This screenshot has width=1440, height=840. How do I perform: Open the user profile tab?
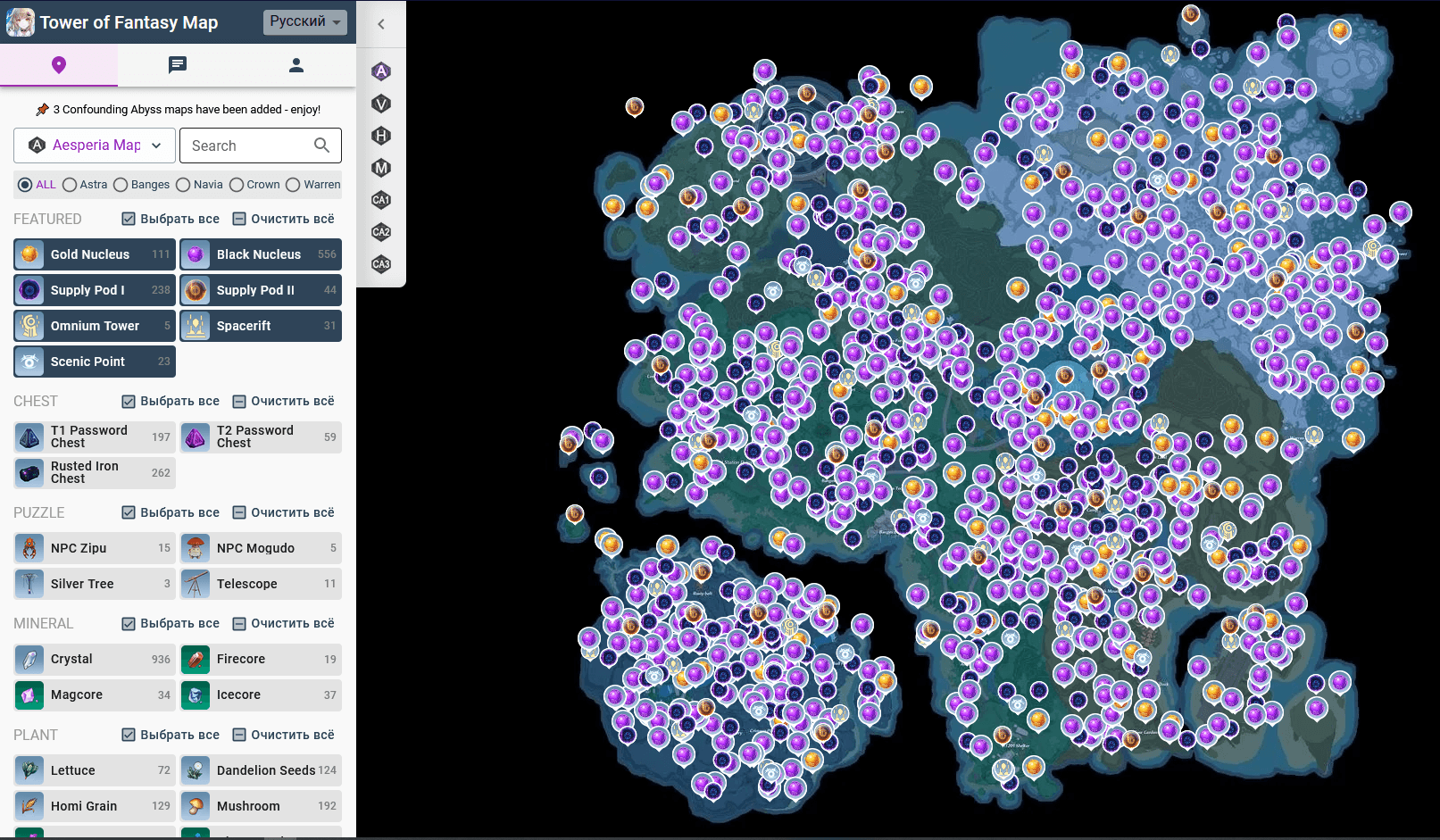click(x=296, y=65)
